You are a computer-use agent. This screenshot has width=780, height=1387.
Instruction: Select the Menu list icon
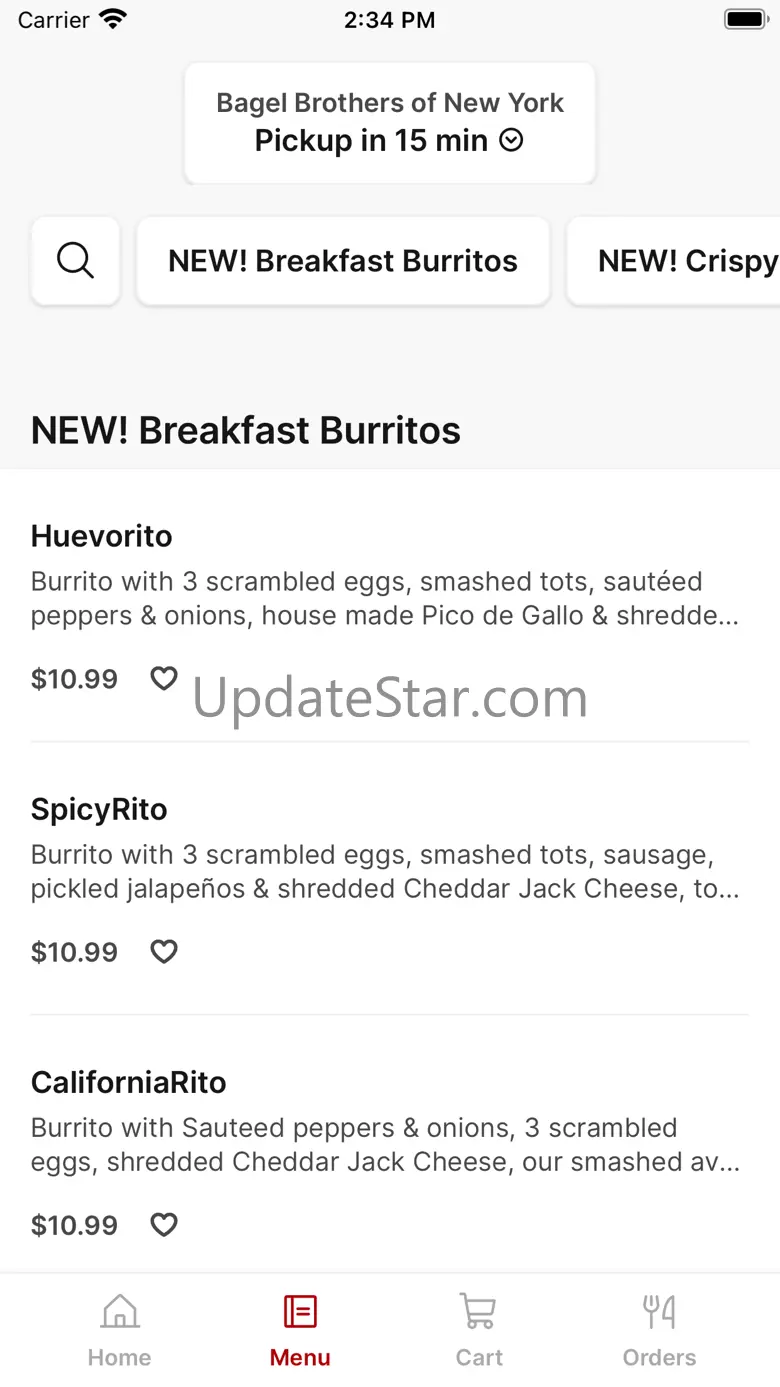tap(300, 1311)
